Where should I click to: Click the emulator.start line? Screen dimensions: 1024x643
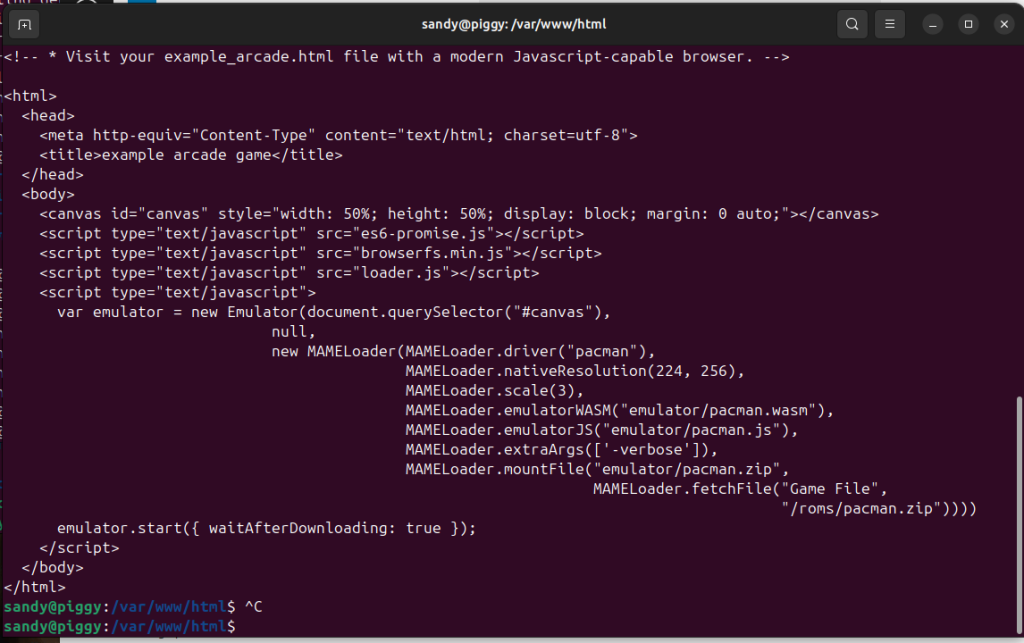click(266, 528)
